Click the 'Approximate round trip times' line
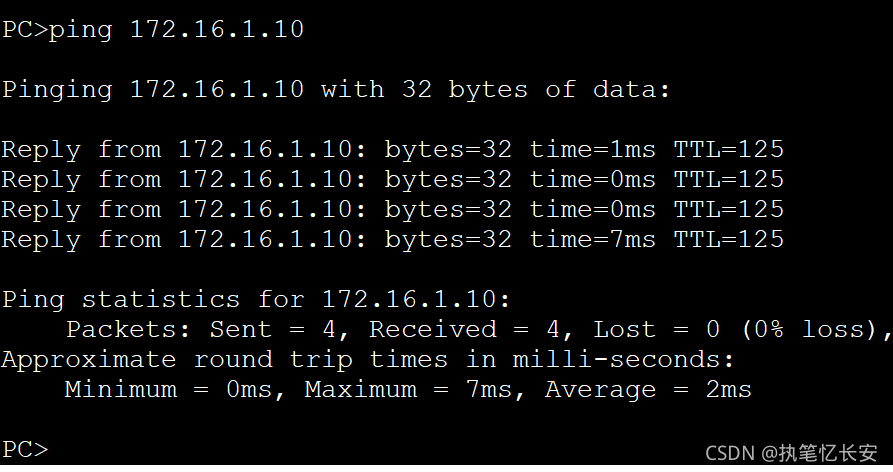Screen dimensions: 893x472 pos(368,360)
